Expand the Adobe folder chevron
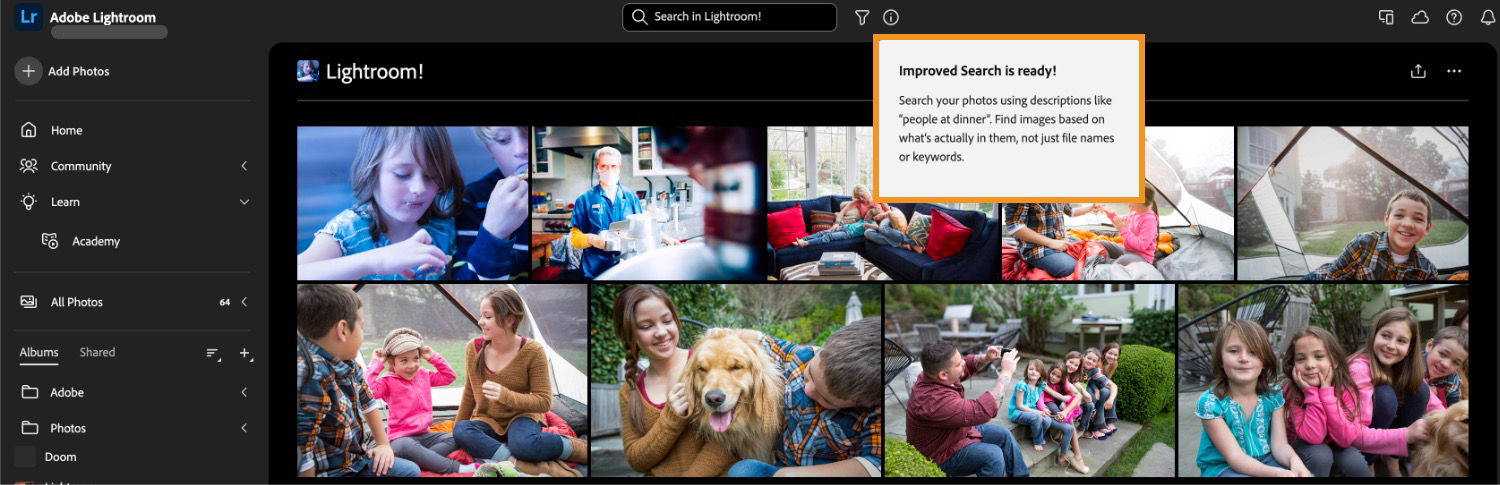The width and height of the screenshot is (1500, 485). [244, 392]
